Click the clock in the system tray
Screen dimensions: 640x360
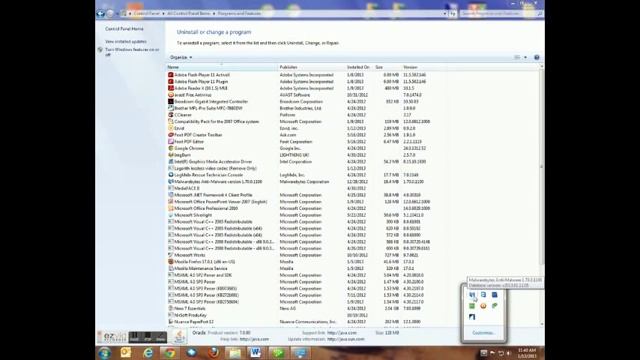pos(527,353)
